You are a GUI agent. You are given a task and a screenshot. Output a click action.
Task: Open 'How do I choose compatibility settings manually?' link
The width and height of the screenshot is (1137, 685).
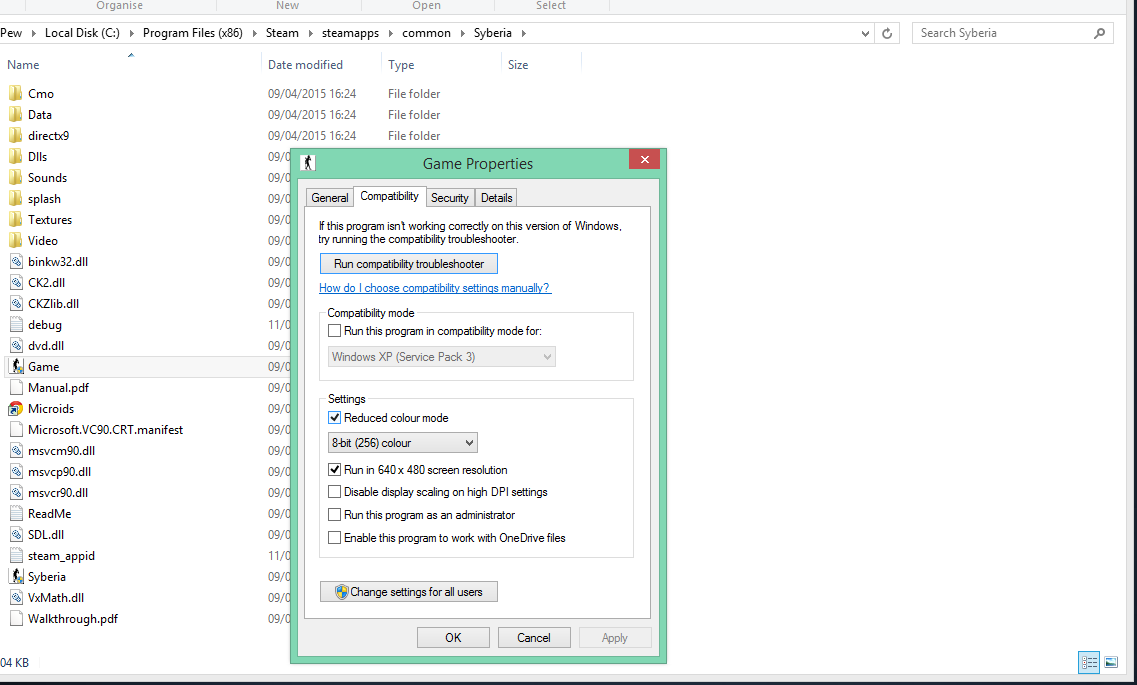coord(435,288)
